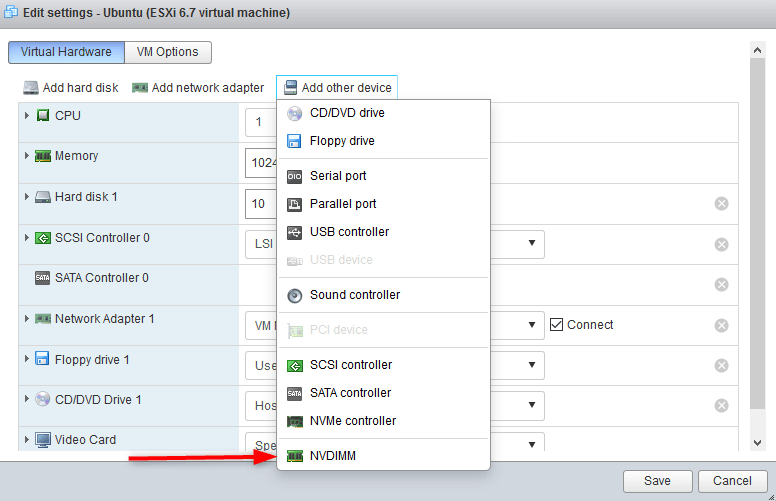Expand the SCSI Controller 0 row
The width and height of the screenshot is (776, 501).
(x=27, y=238)
